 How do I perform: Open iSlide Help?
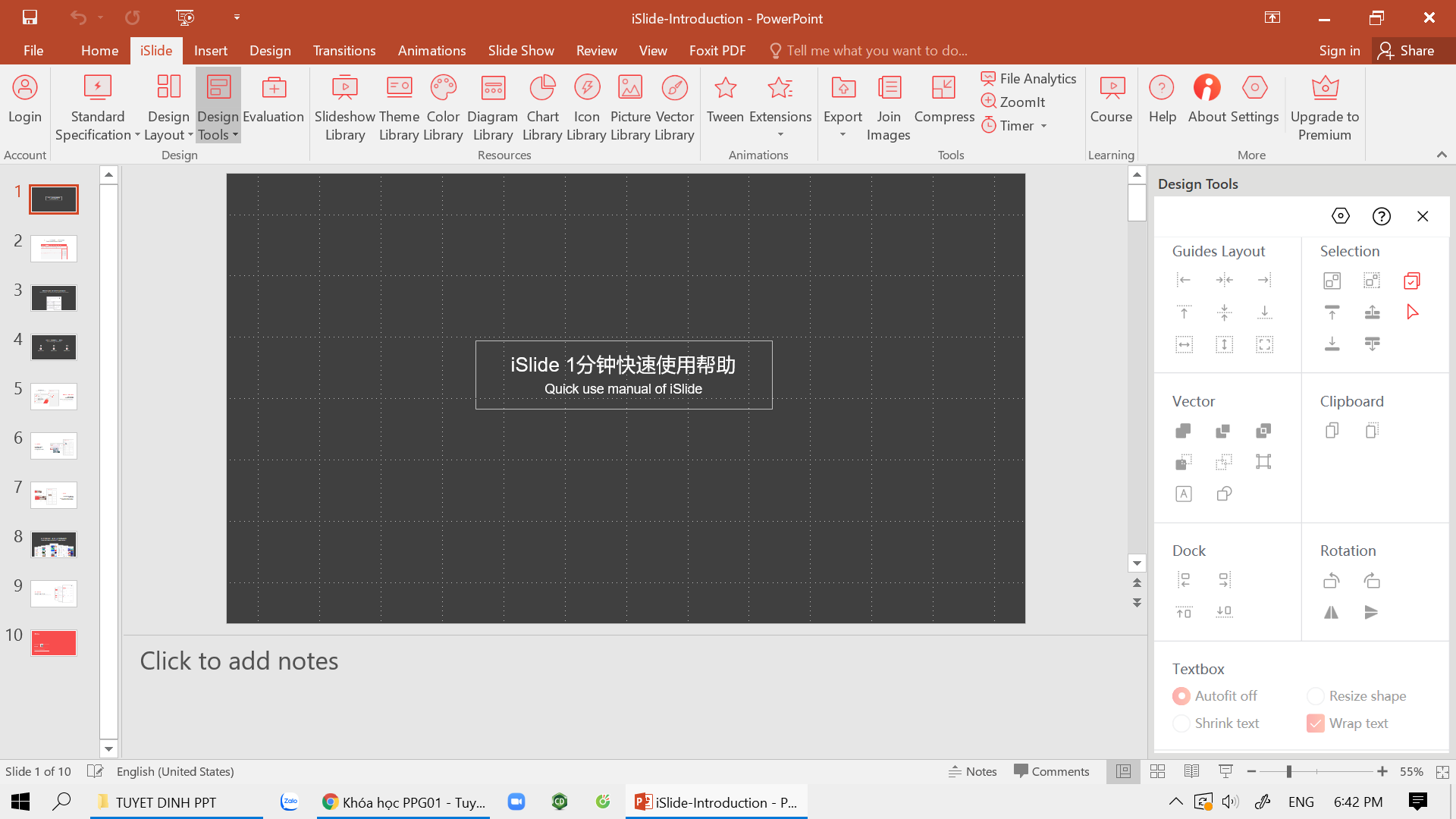pos(1162,99)
